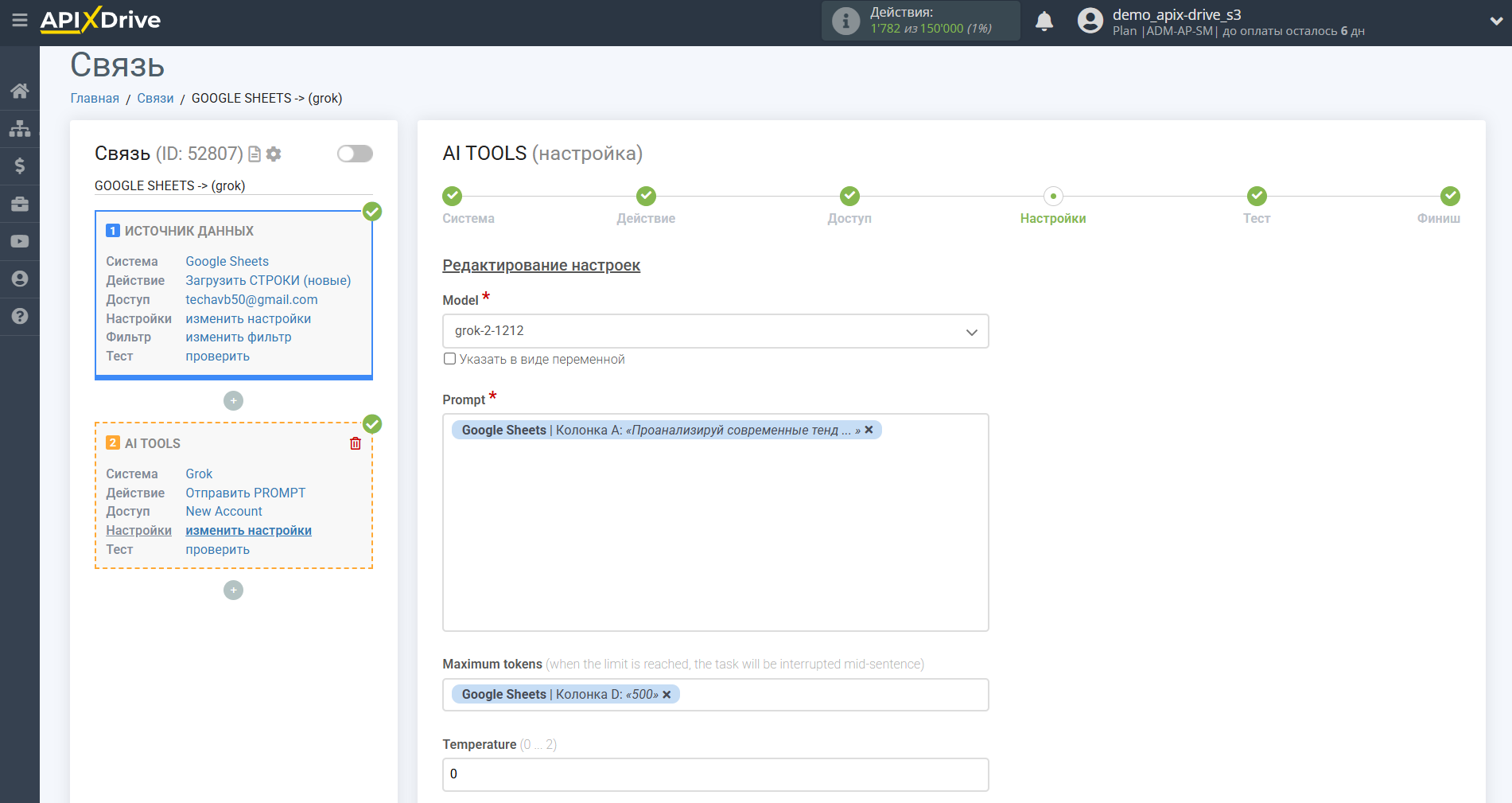Click the help question mark icon
The width and height of the screenshot is (1512, 803).
coord(19,316)
